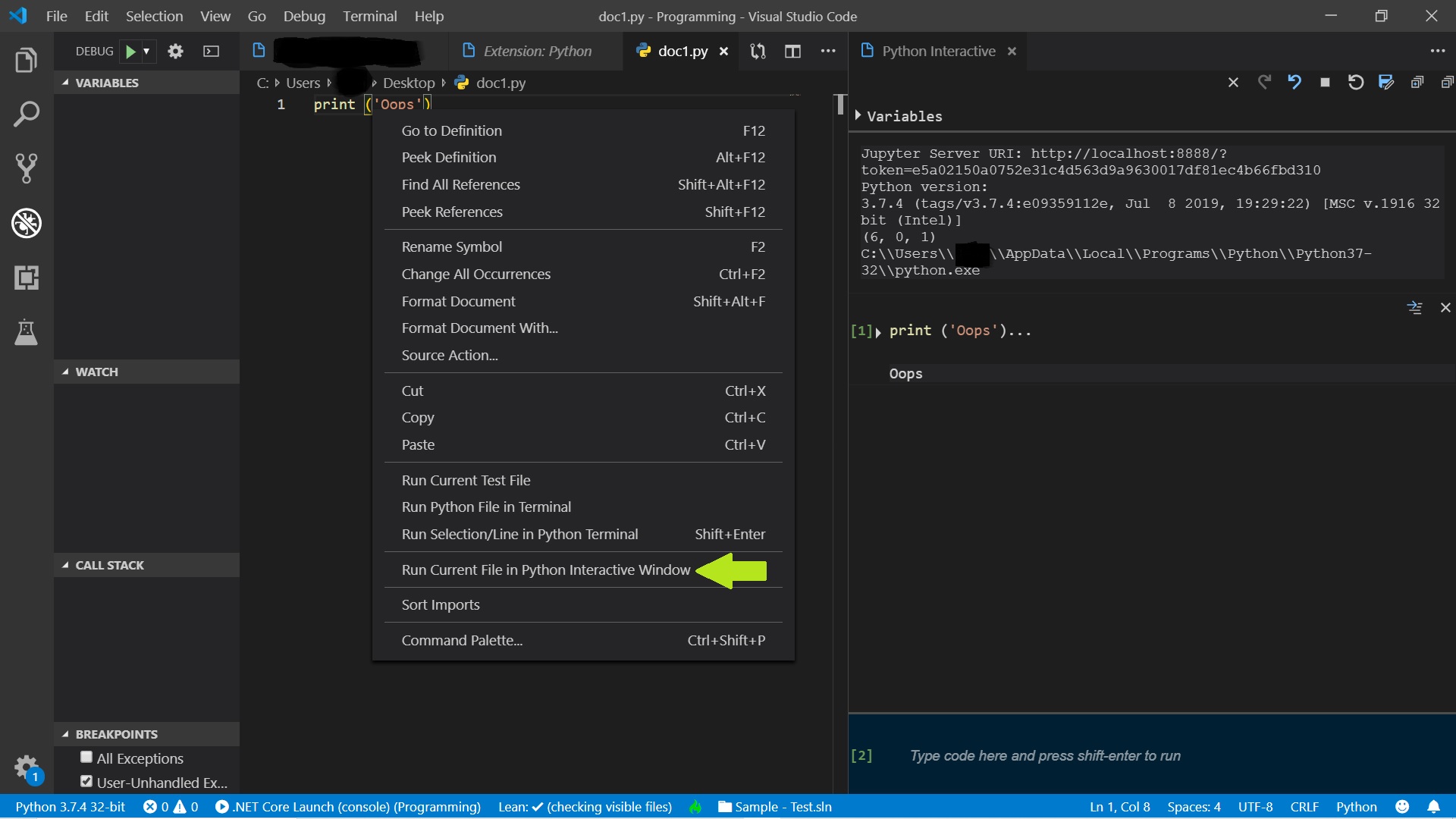
Task: Change the CRLF line ending setting
Action: [x=1304, y=807]
